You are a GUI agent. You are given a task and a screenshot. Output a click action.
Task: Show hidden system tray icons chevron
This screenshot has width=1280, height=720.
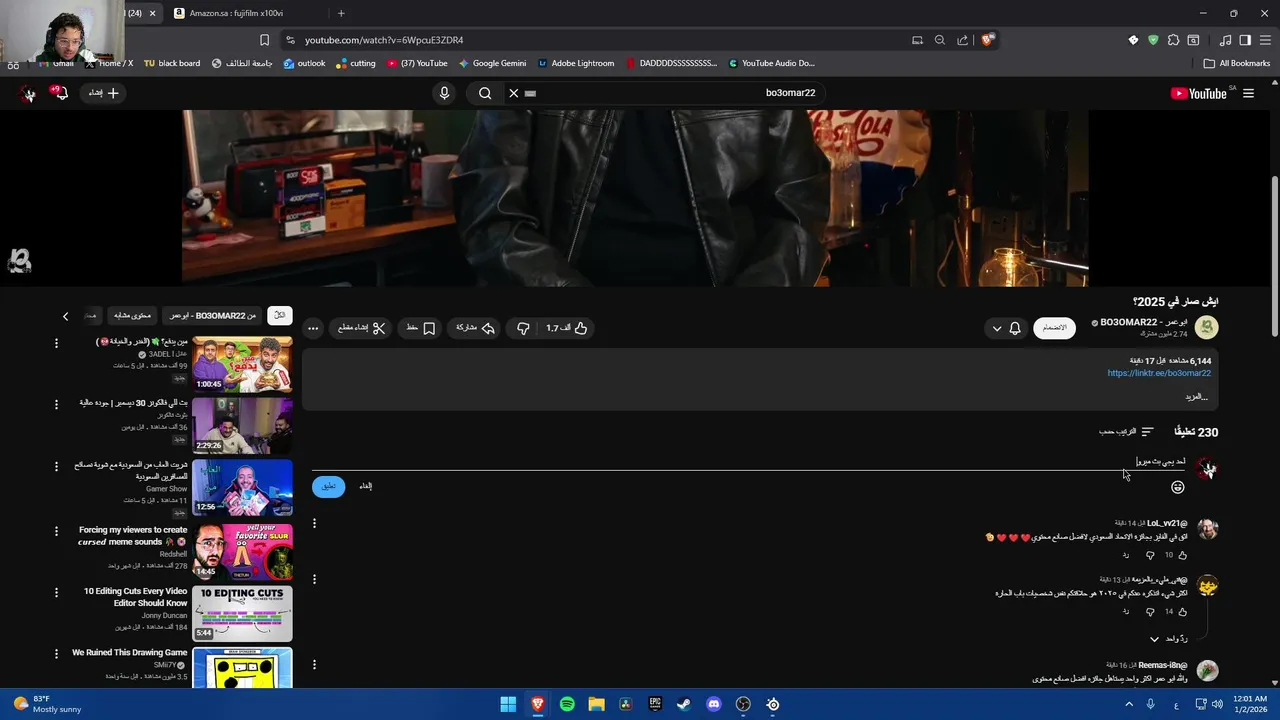pos(1129,704)
